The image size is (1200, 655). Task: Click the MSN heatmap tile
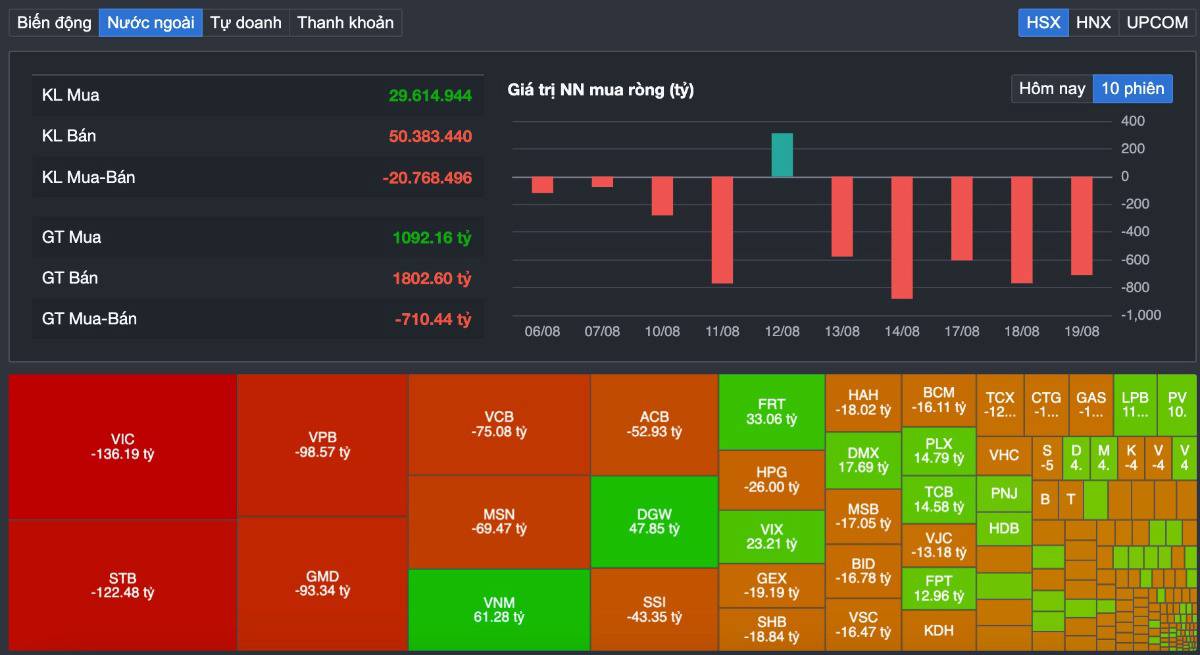pyautogui.click(x=499, y=521)
